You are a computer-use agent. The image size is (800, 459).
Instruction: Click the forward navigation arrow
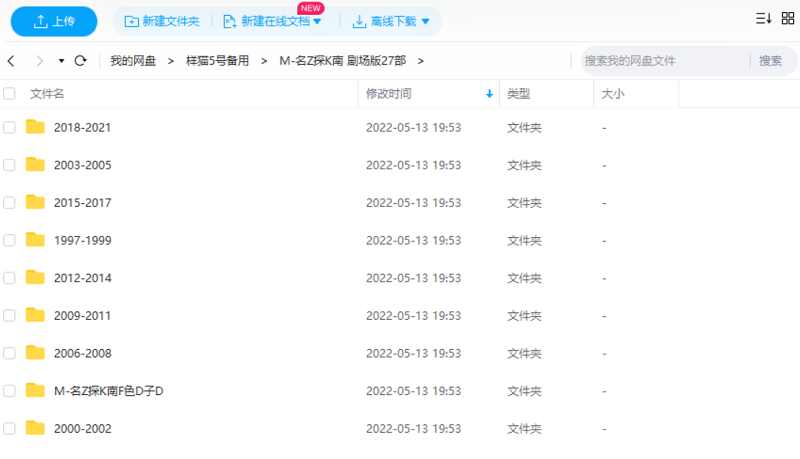(39, 61)
